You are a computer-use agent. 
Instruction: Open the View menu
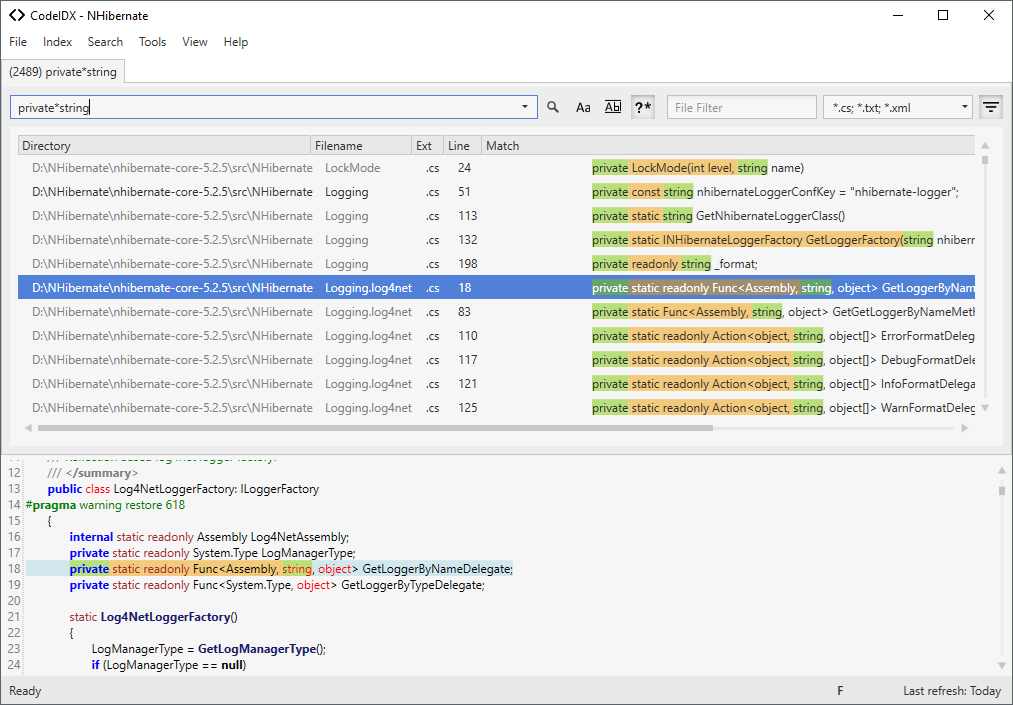click(194, 42)
